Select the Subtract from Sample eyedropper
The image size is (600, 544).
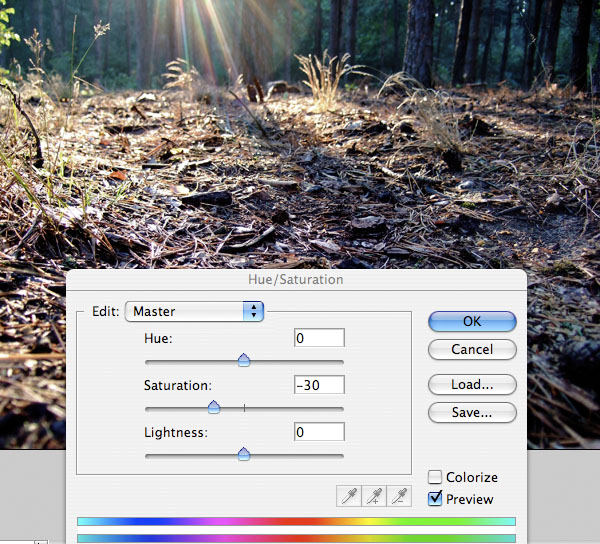399,496
